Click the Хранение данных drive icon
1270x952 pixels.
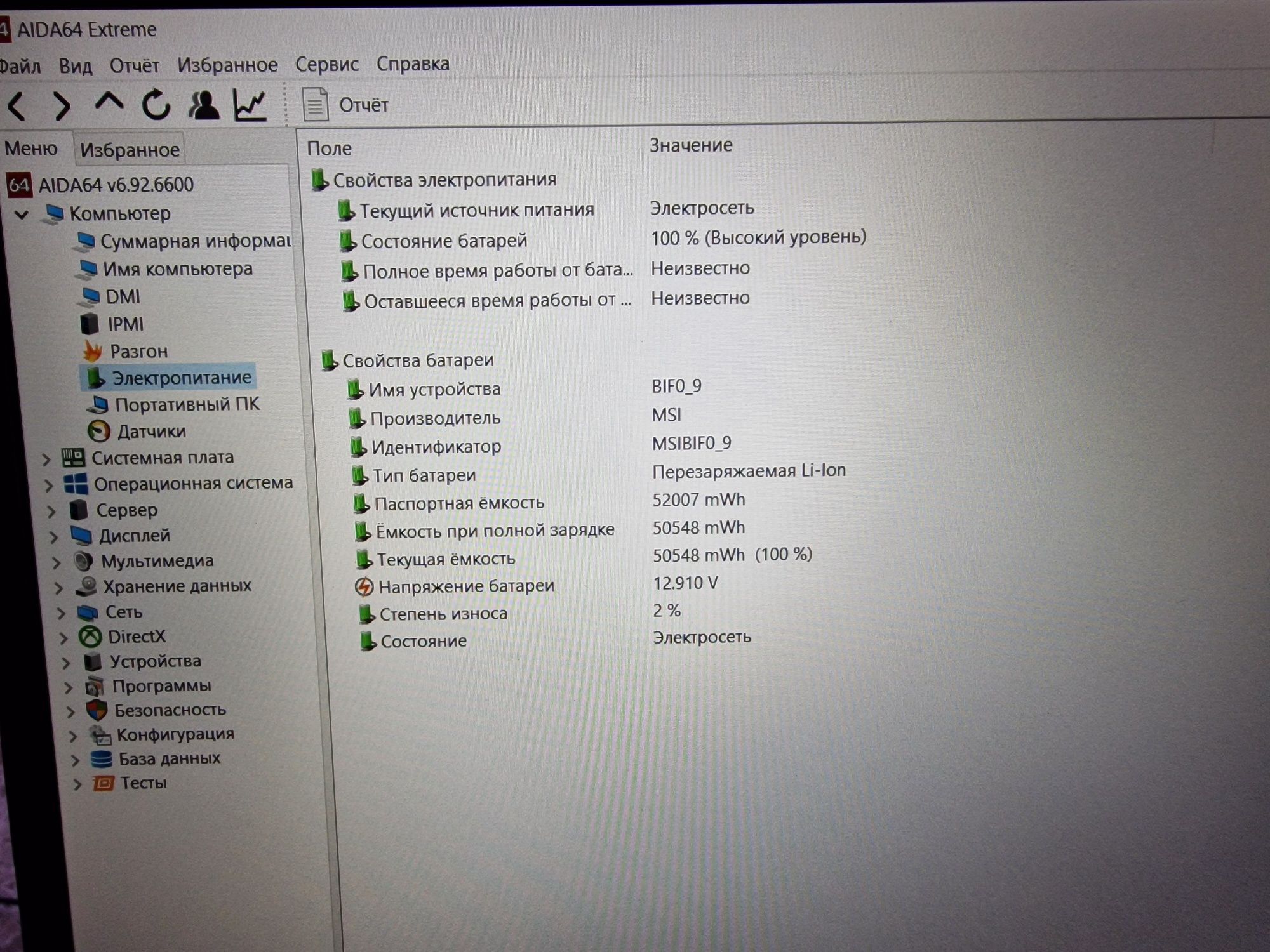pyautogui.click(x=86, y=586)
